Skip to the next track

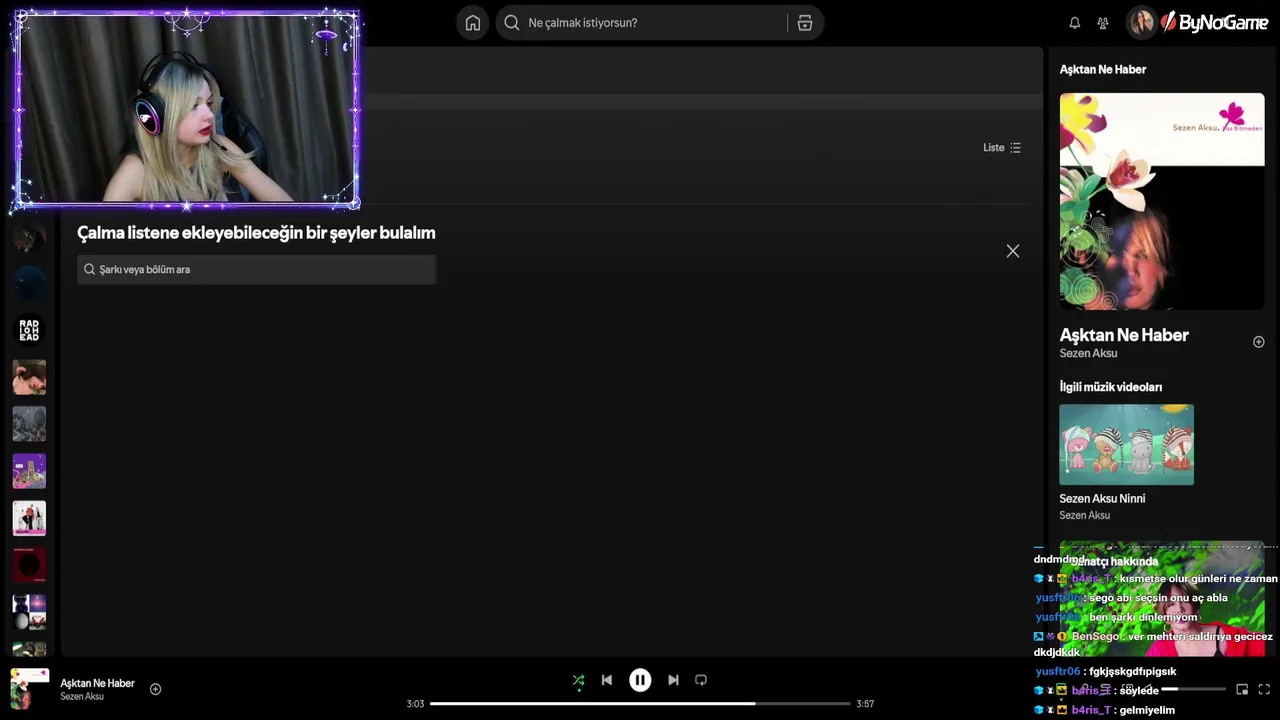tap(673, 680)
